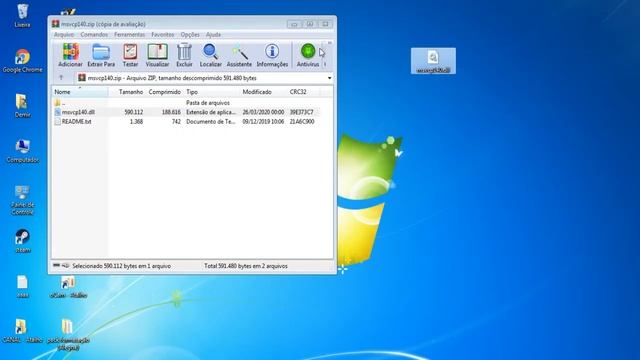The image size is (640, 360).
Task: Expand the toolbar overflow chevron
Action: pyautogui.click(x=329, y=42)
